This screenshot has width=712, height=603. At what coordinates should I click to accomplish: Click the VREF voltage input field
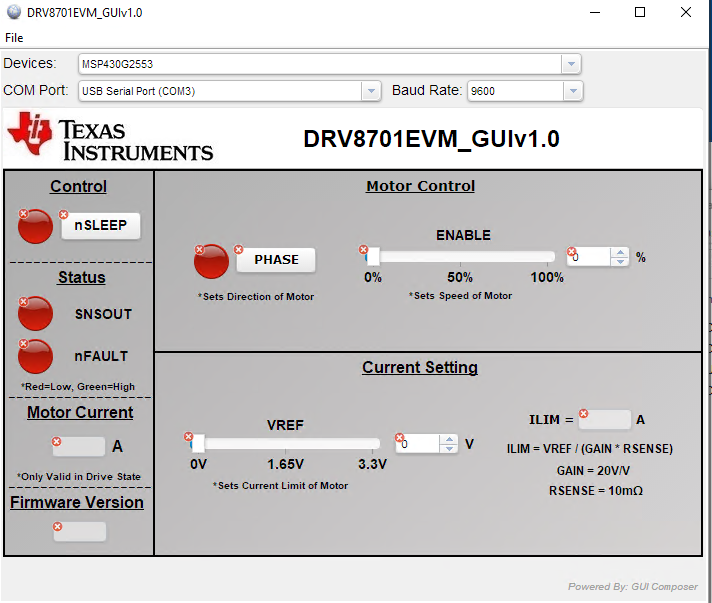[418, 444]
